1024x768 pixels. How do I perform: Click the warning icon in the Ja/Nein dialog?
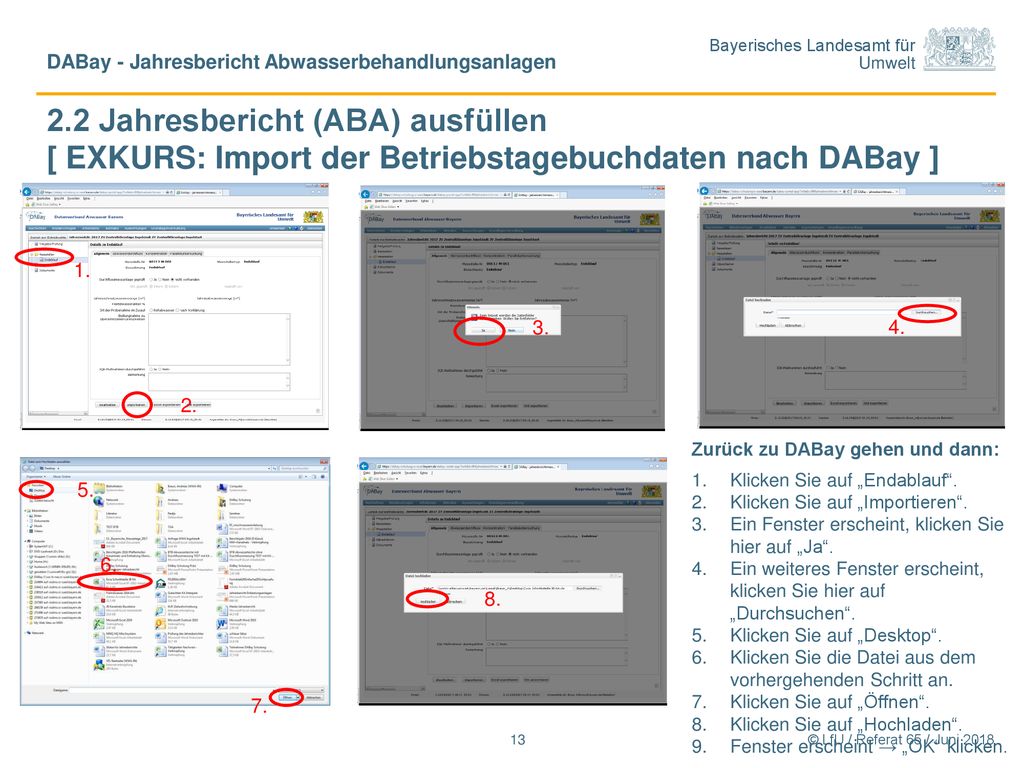click(474, 316)
